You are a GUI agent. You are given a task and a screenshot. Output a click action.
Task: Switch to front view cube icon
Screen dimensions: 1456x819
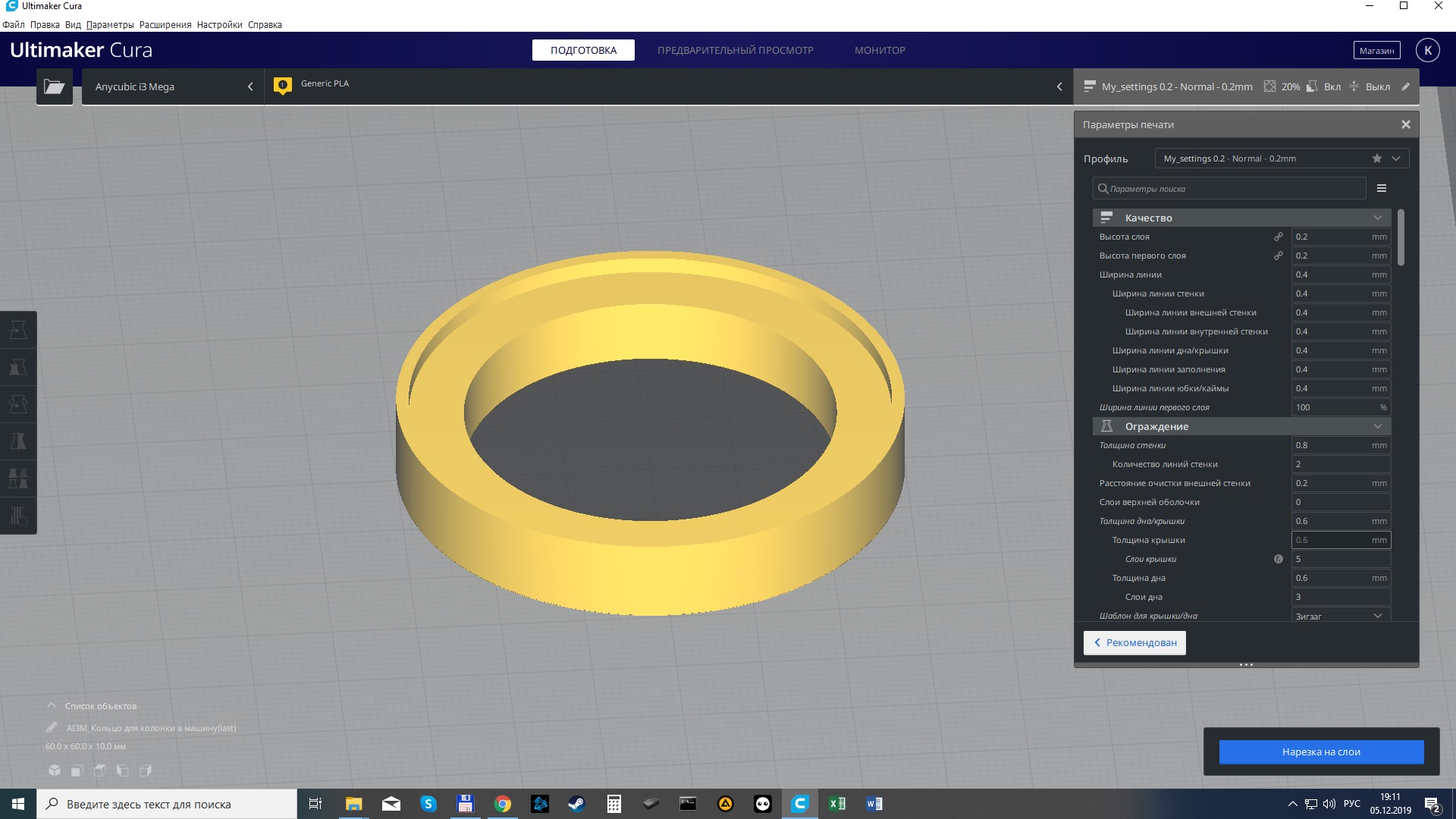point(77,770)
